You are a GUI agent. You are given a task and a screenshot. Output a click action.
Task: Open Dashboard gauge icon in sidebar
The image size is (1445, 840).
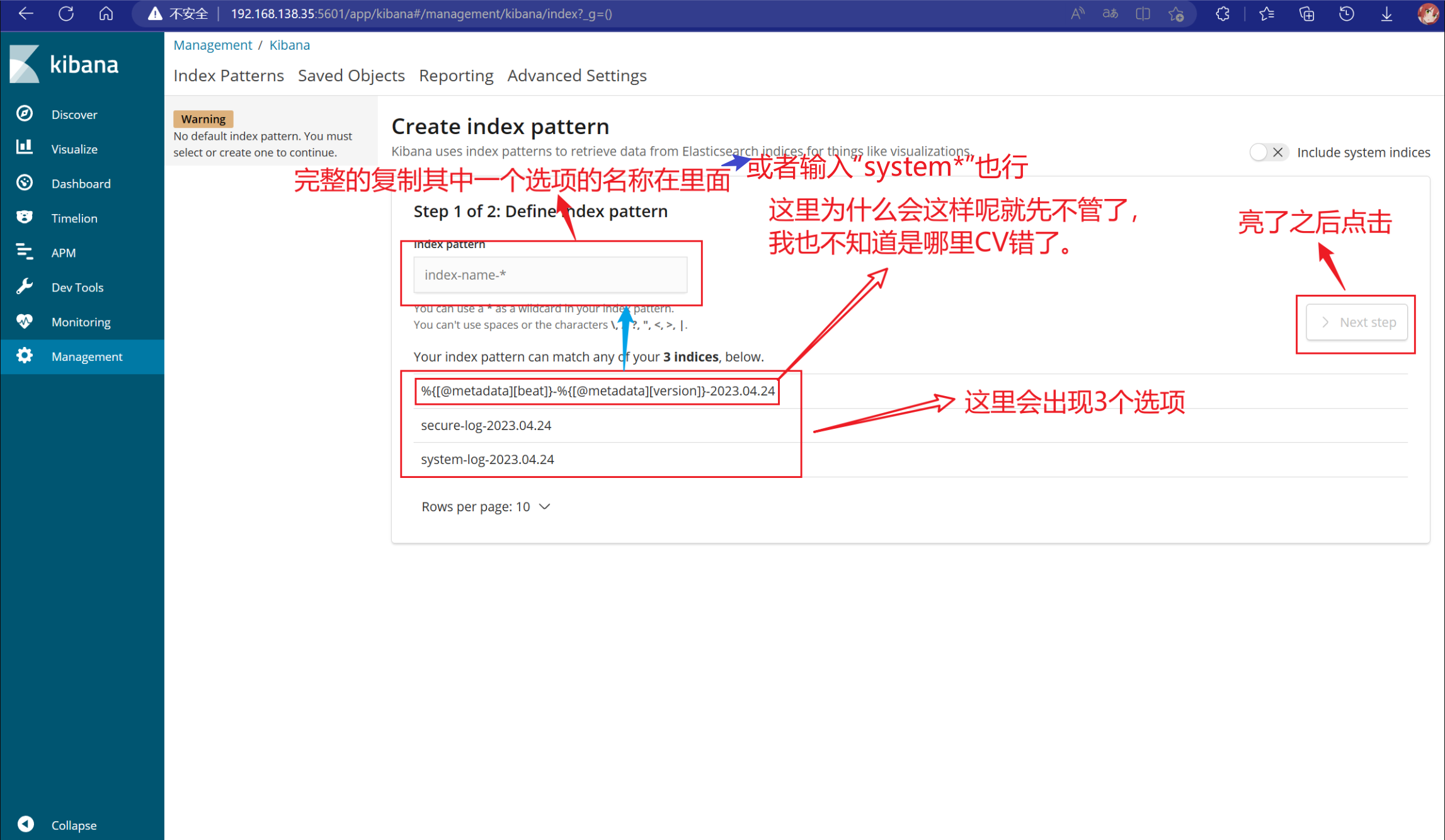25,183
